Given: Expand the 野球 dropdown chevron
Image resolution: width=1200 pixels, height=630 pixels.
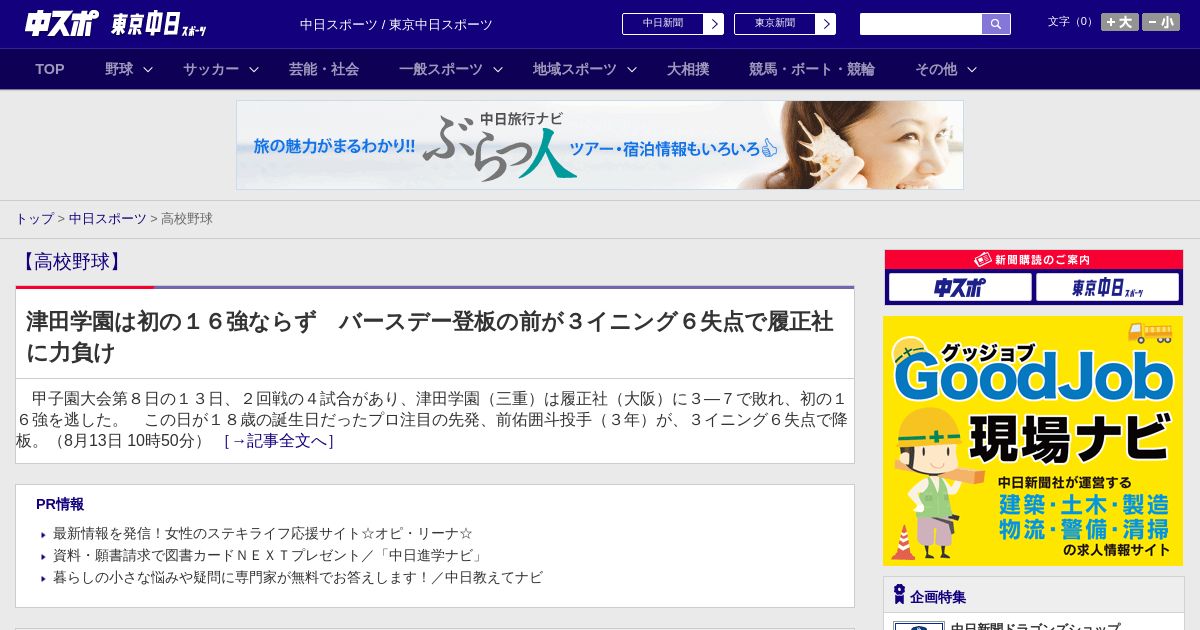Looking at the screenshot, I should (x=148, y=70).
